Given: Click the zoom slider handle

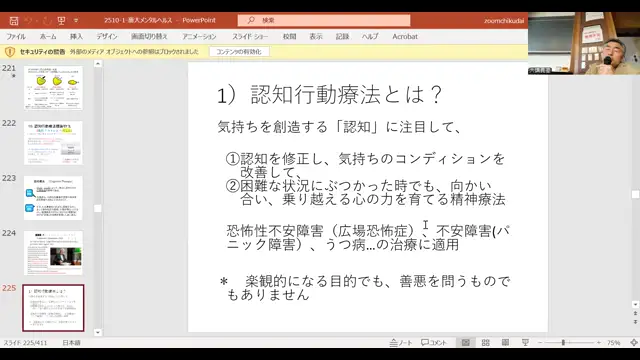Looking at the screenshot, I should 563,342.
